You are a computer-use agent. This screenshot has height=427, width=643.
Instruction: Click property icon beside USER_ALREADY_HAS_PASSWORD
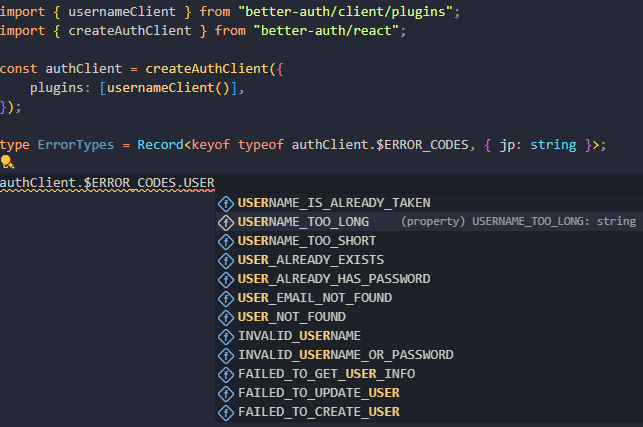click(x=226, y=279)
